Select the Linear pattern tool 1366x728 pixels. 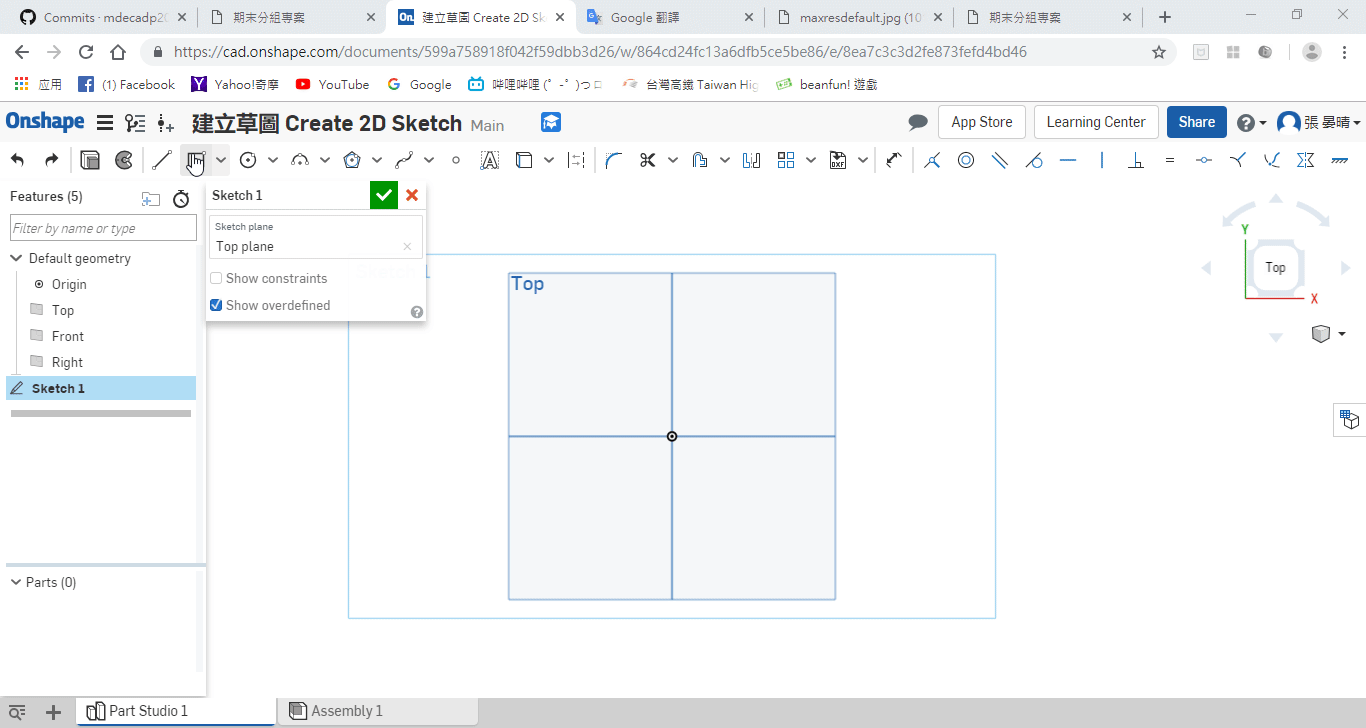[786, 160]
